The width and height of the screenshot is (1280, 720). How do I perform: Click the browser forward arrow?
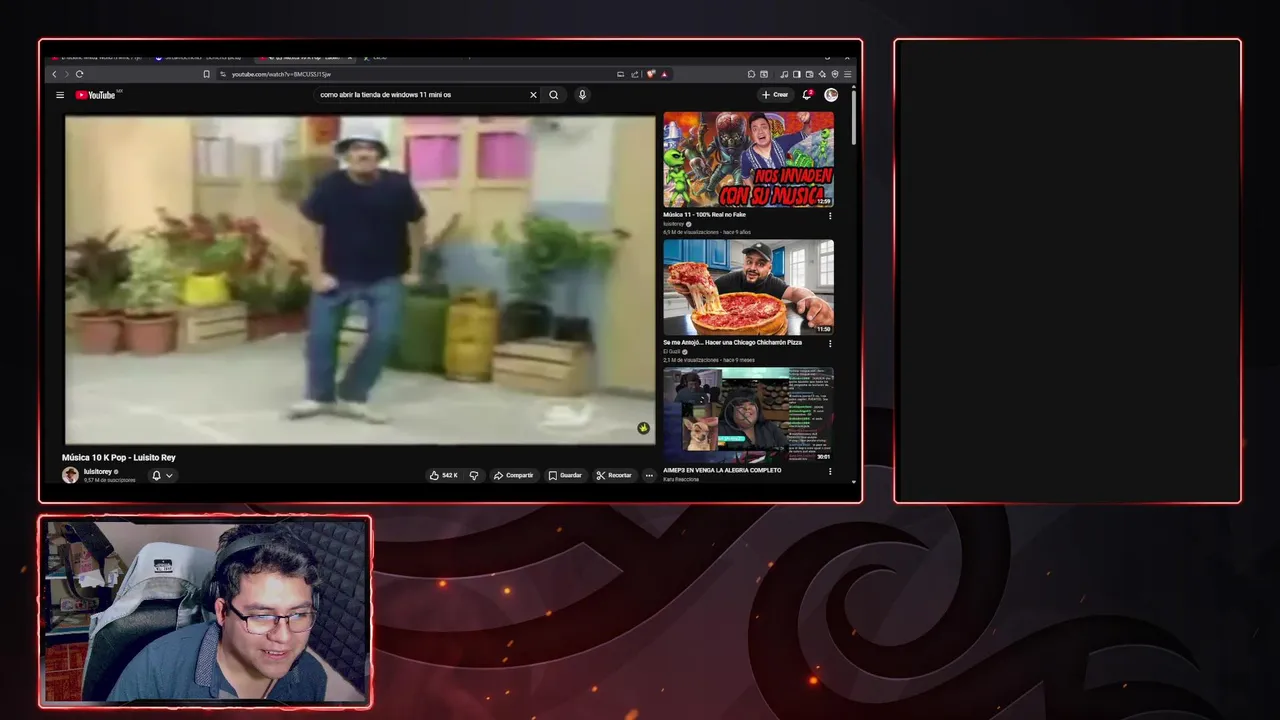click(x=66, y=74)
